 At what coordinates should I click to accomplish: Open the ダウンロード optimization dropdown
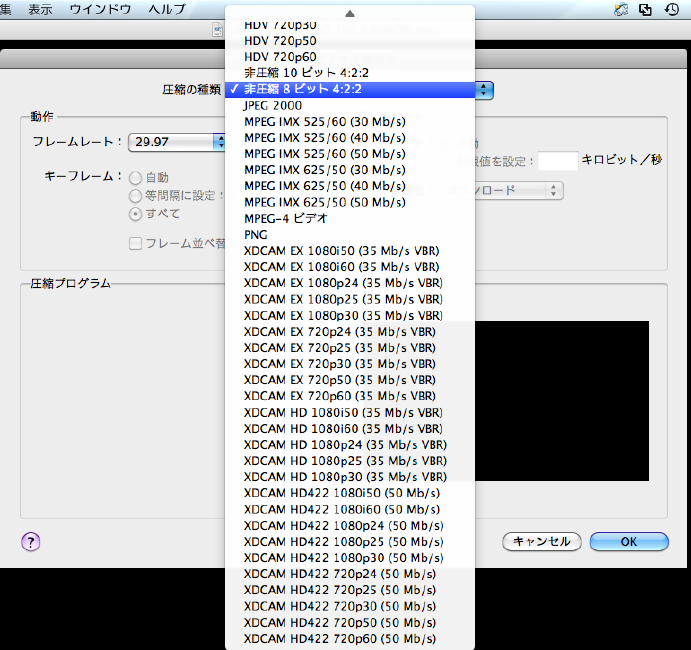click(x=520, y=190)
